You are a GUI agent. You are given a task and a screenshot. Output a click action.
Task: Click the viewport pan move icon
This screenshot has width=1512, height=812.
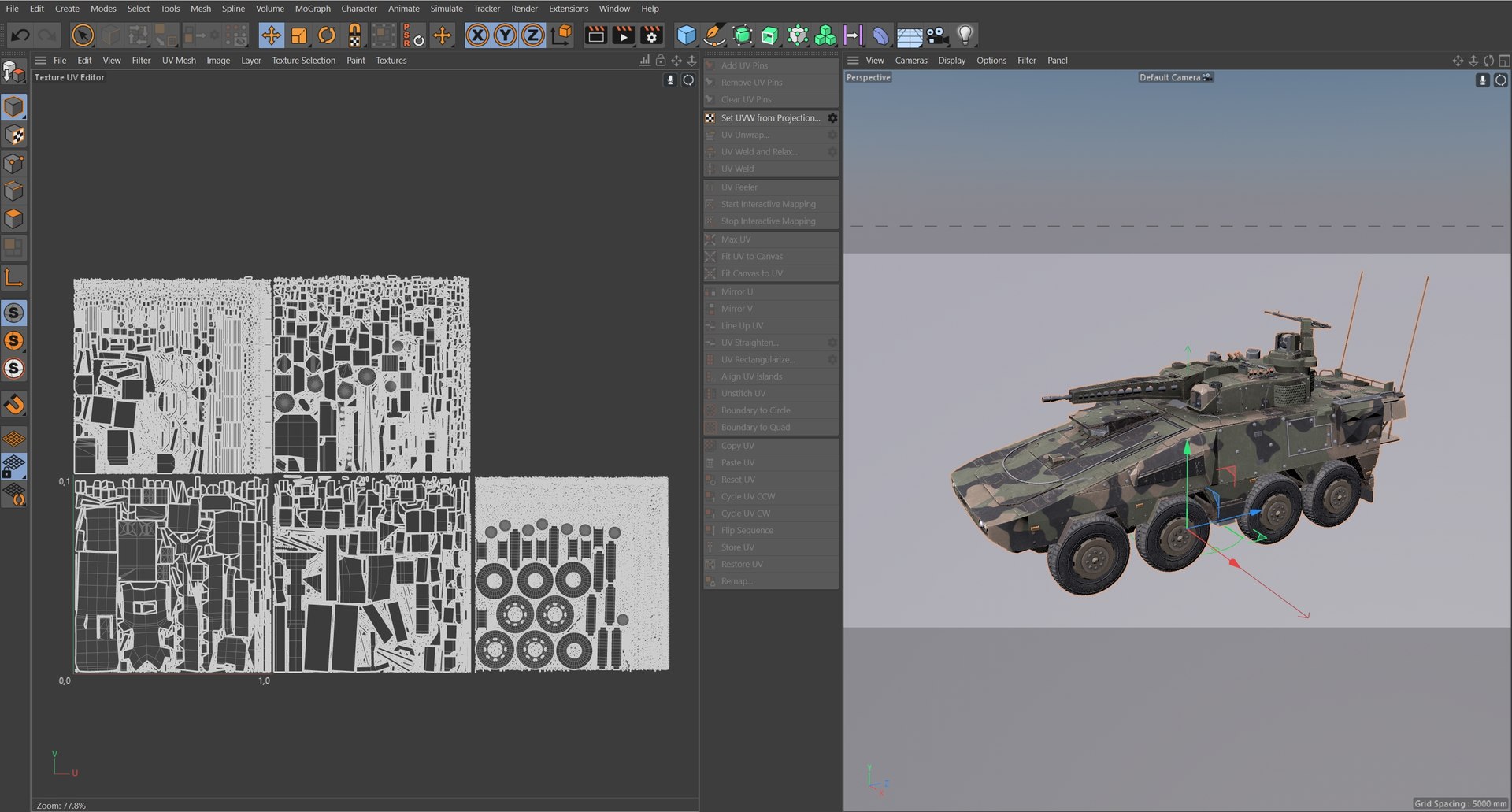tap(1458, 61)
